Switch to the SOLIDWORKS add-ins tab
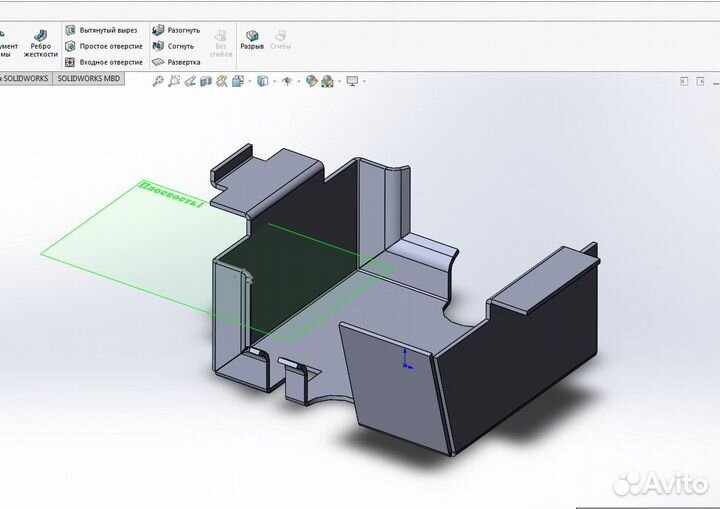 [x=25, y=79]
